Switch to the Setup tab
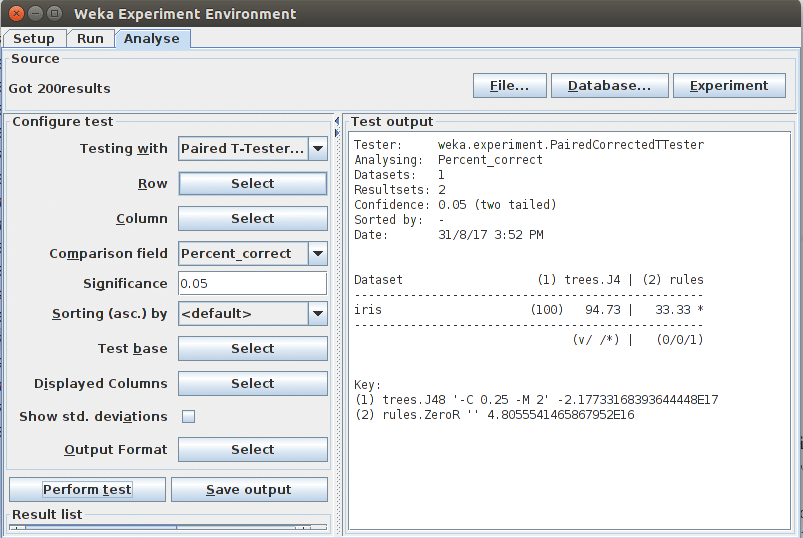803x538 pixels. click(x=34, y=39)
